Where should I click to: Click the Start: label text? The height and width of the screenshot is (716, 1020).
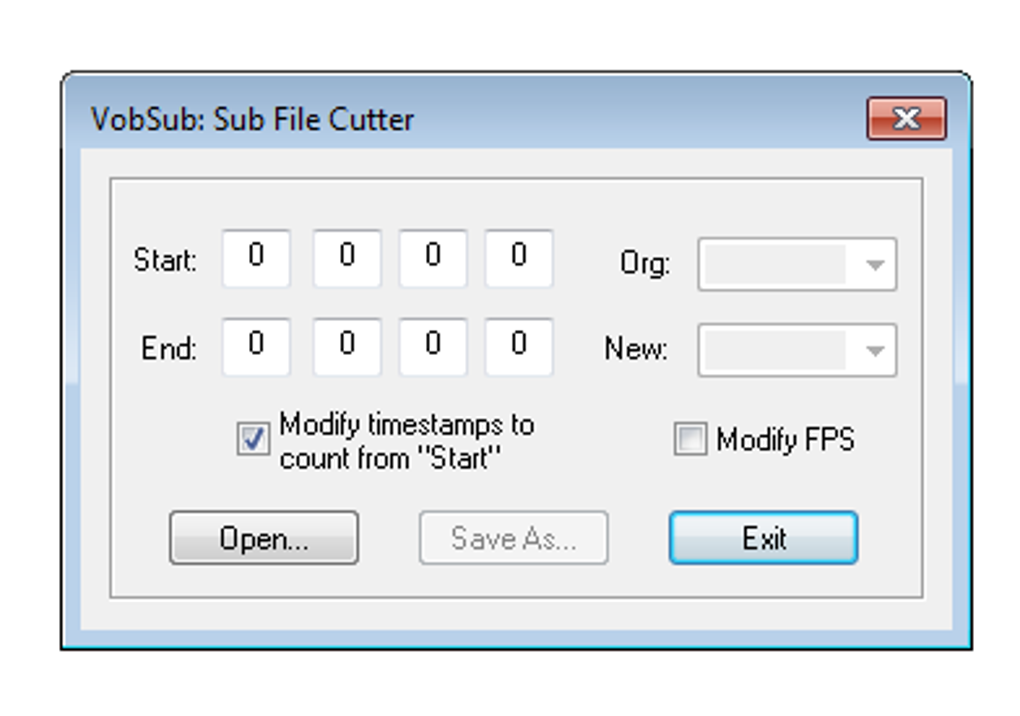click(x=165, y=261)
